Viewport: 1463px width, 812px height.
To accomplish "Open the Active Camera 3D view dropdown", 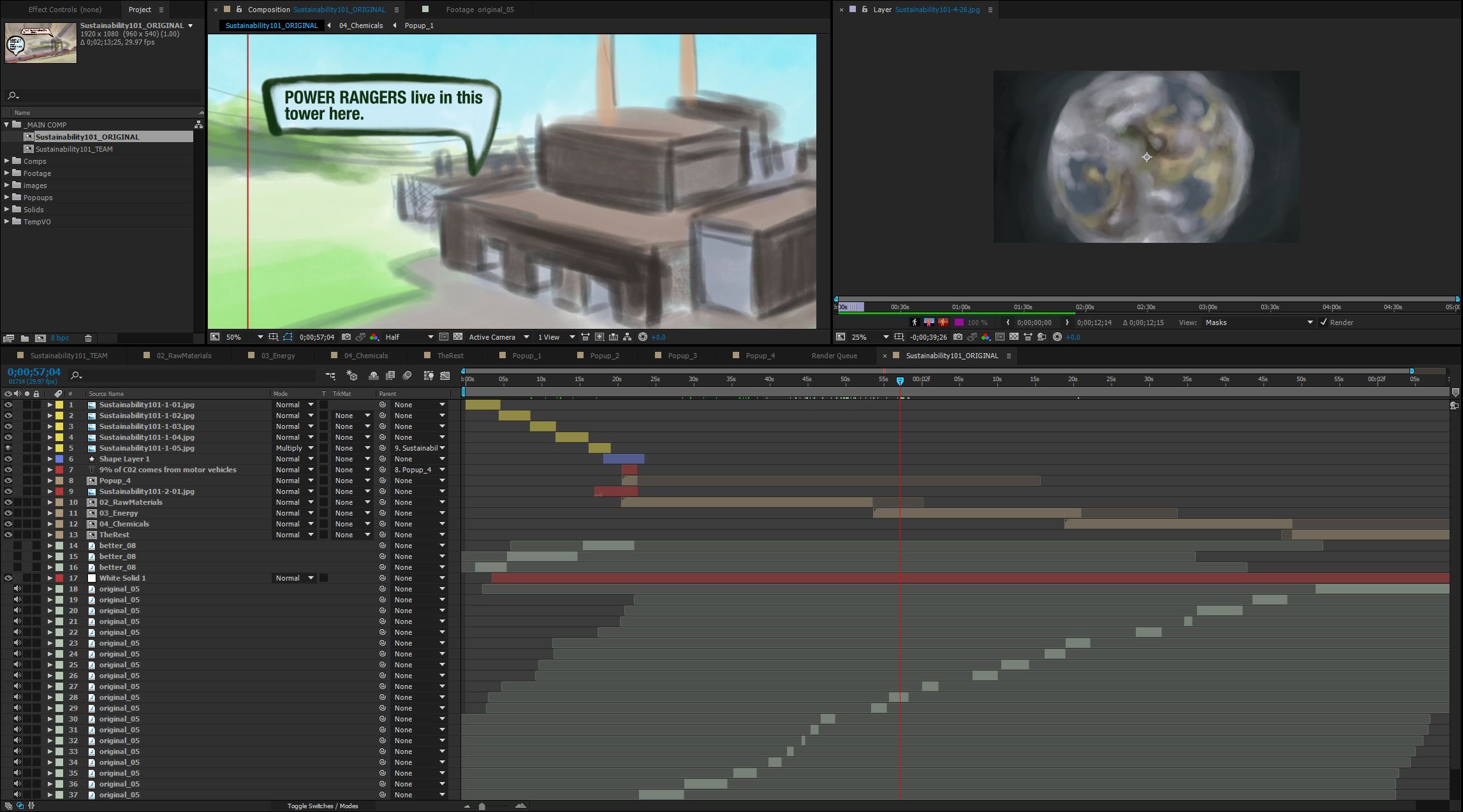I will [x=499, y=337].
